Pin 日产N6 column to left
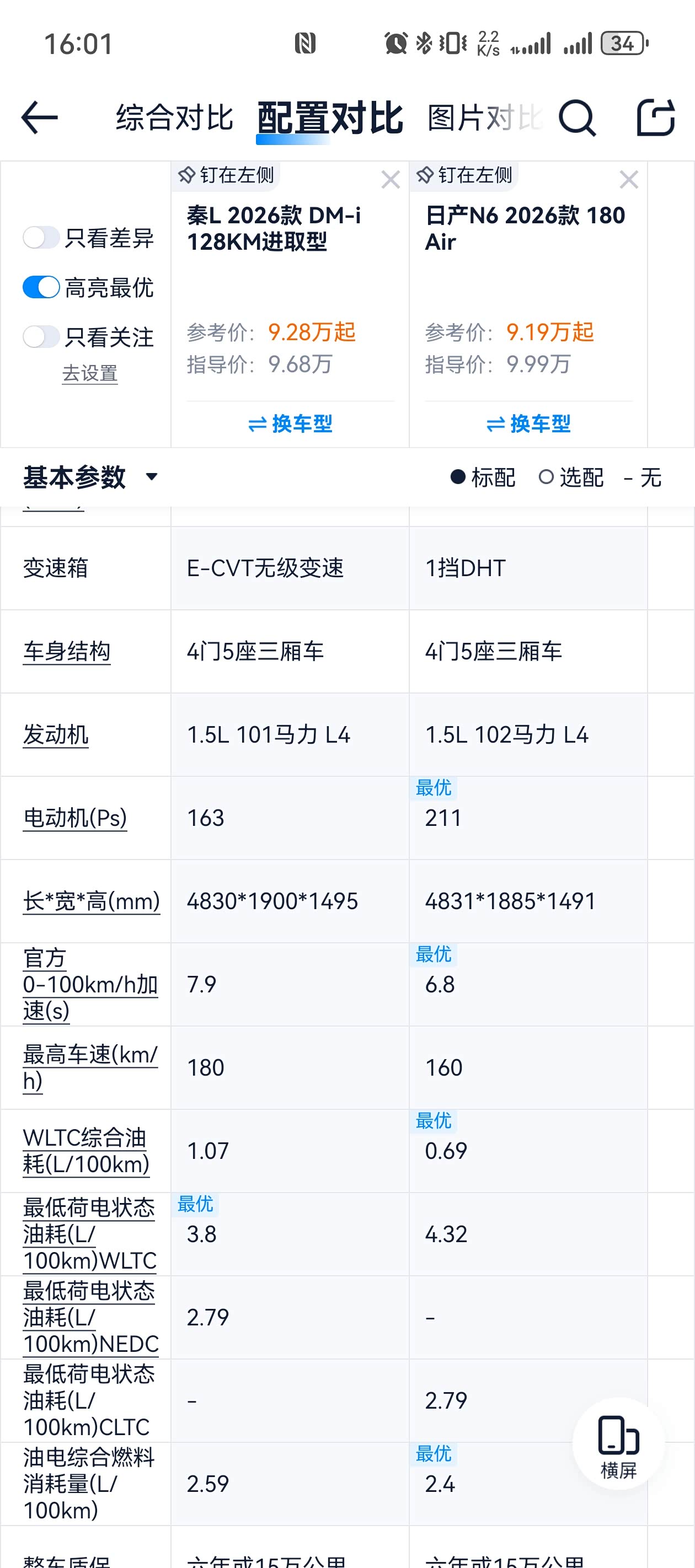695x1568 pixels. click(x=465, y=175)
